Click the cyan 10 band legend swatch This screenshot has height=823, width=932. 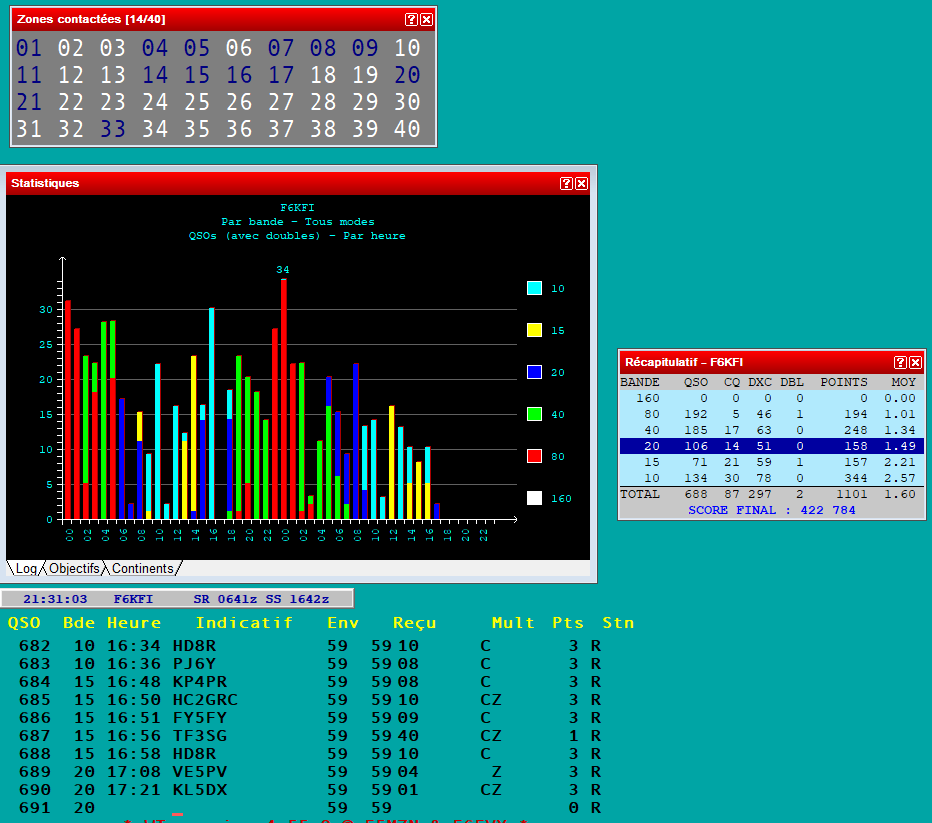click(x=534, y=288)
